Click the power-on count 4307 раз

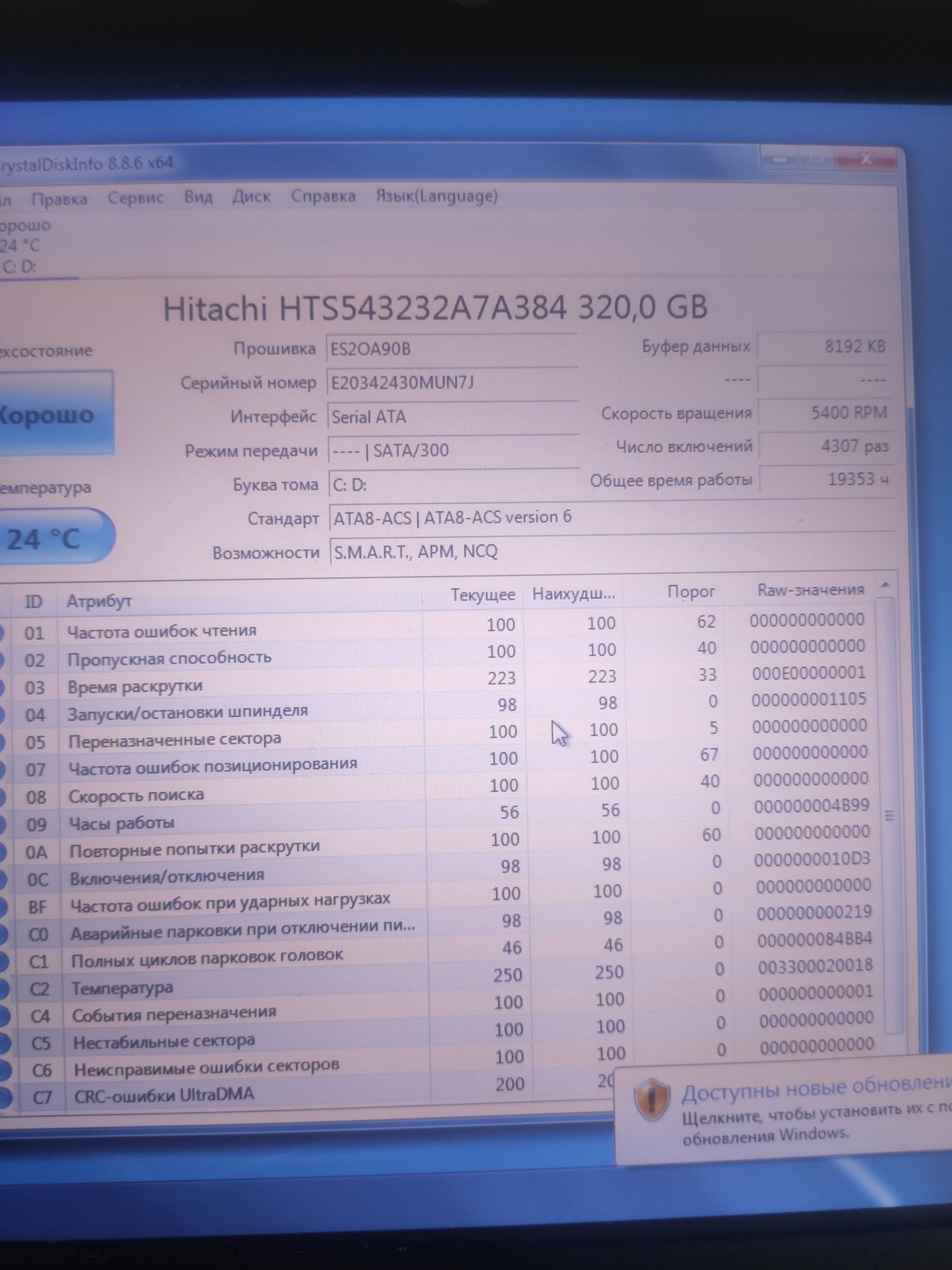[x=826, y=446]
